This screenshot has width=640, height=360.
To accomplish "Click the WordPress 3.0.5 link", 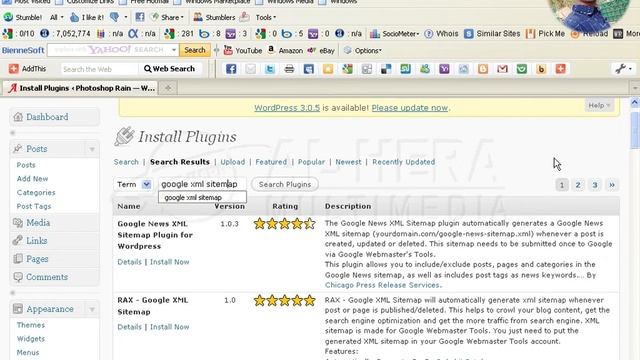I will point(287,108).
